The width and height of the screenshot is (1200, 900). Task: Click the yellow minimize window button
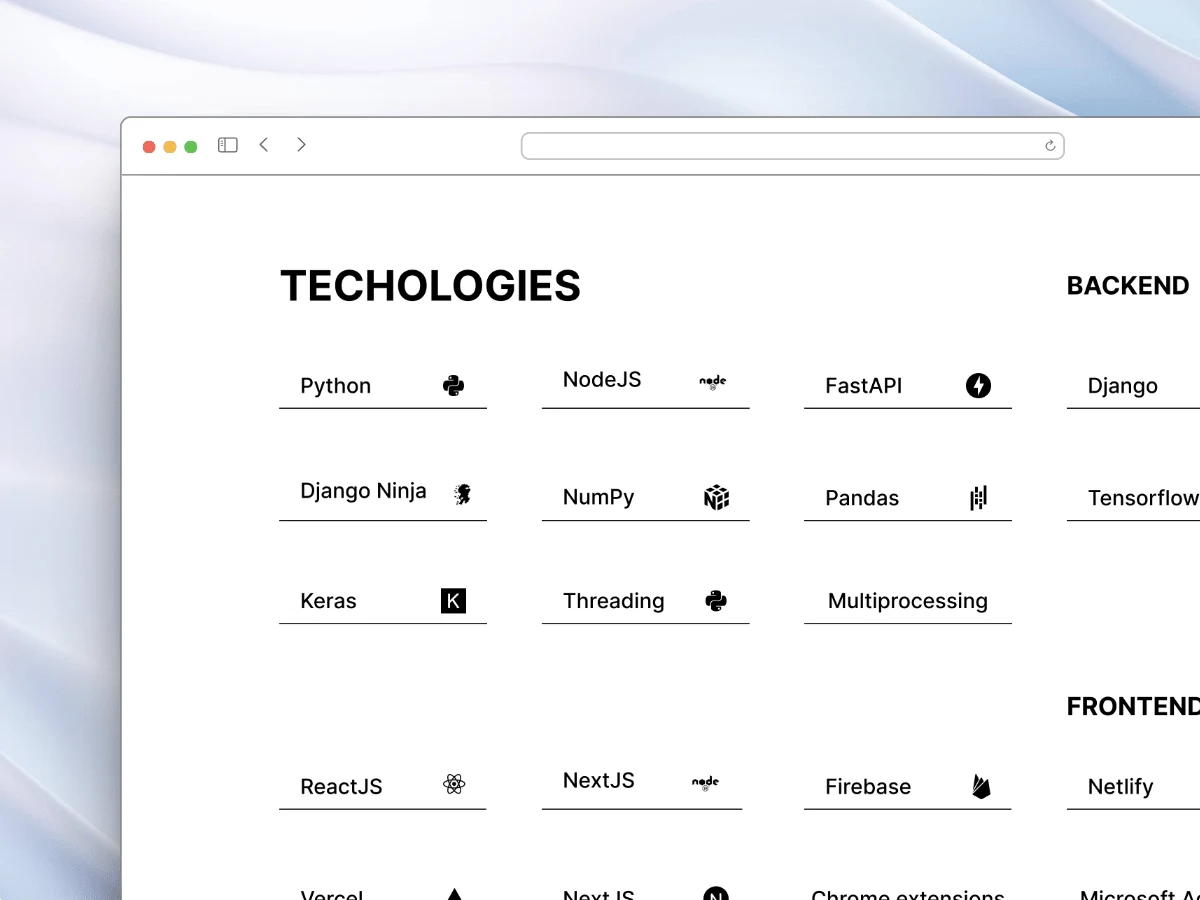(170, 147)
